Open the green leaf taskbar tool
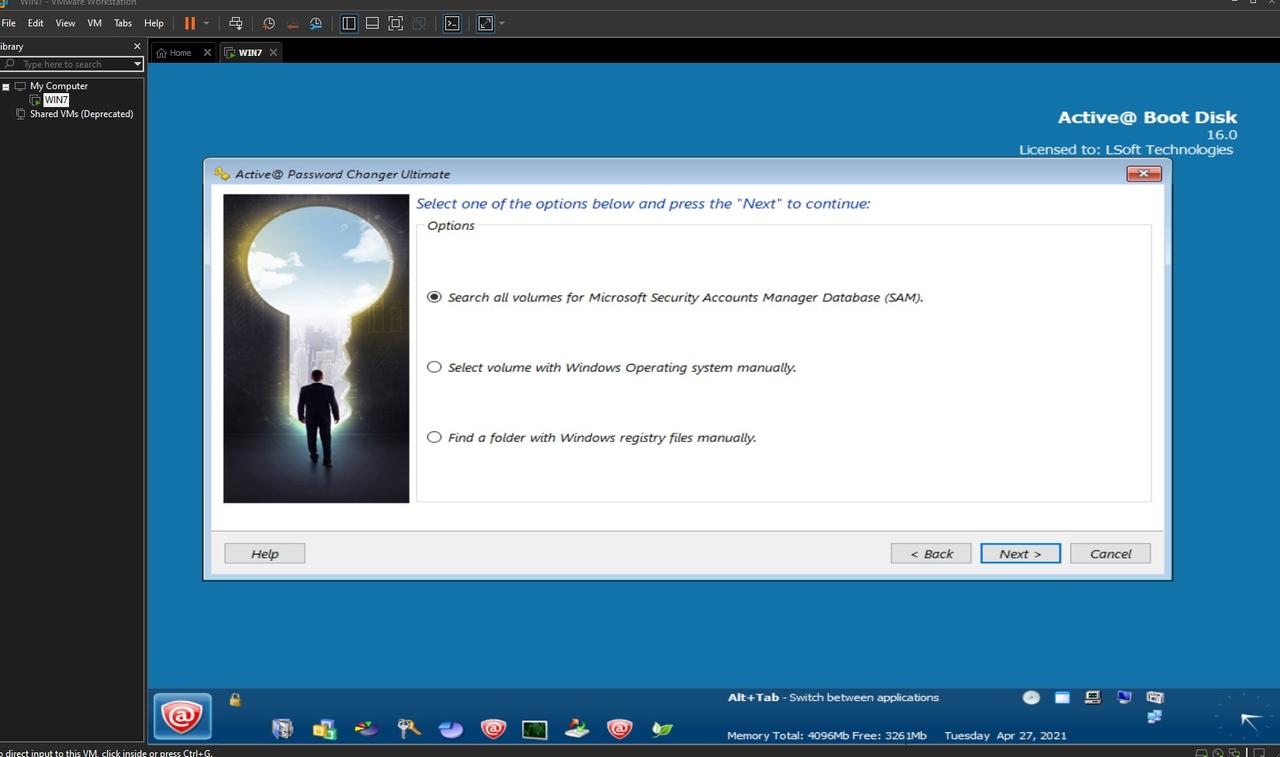The image size is (1280, 757). pyautogui.click(x=662, y=729)
